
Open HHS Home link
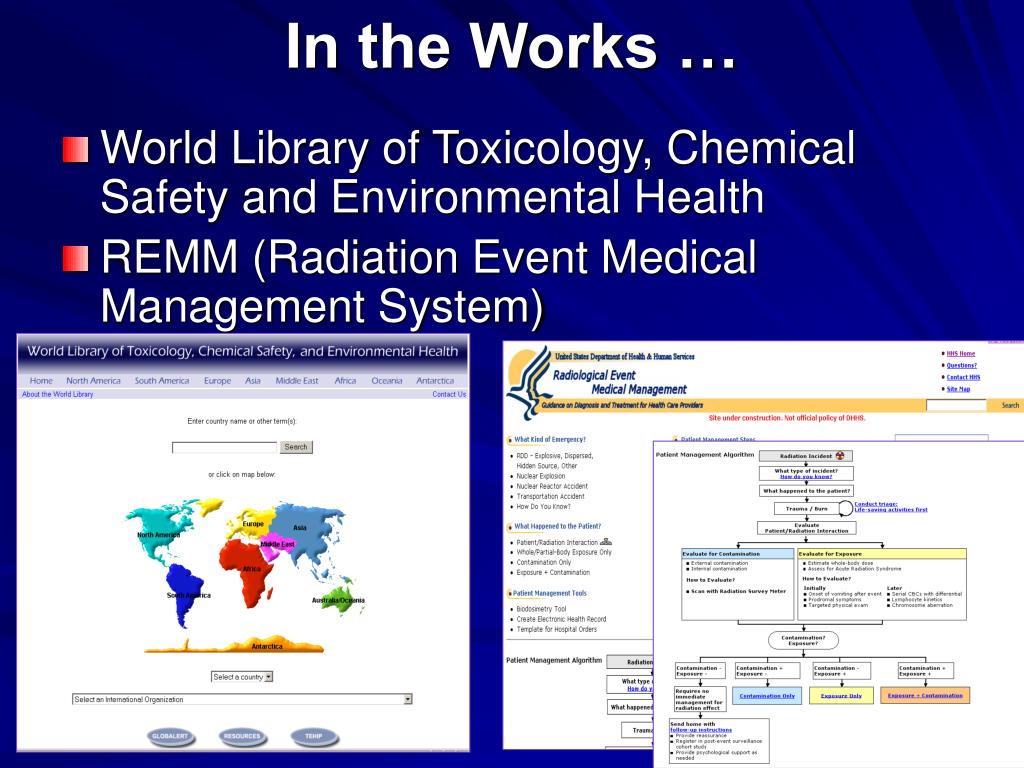[961, 353]
